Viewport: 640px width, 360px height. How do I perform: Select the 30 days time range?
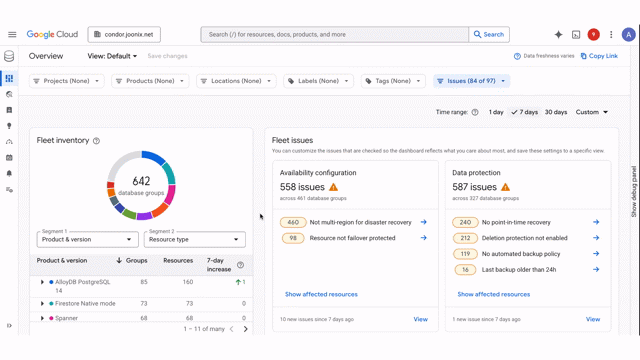tap(556, 112)
